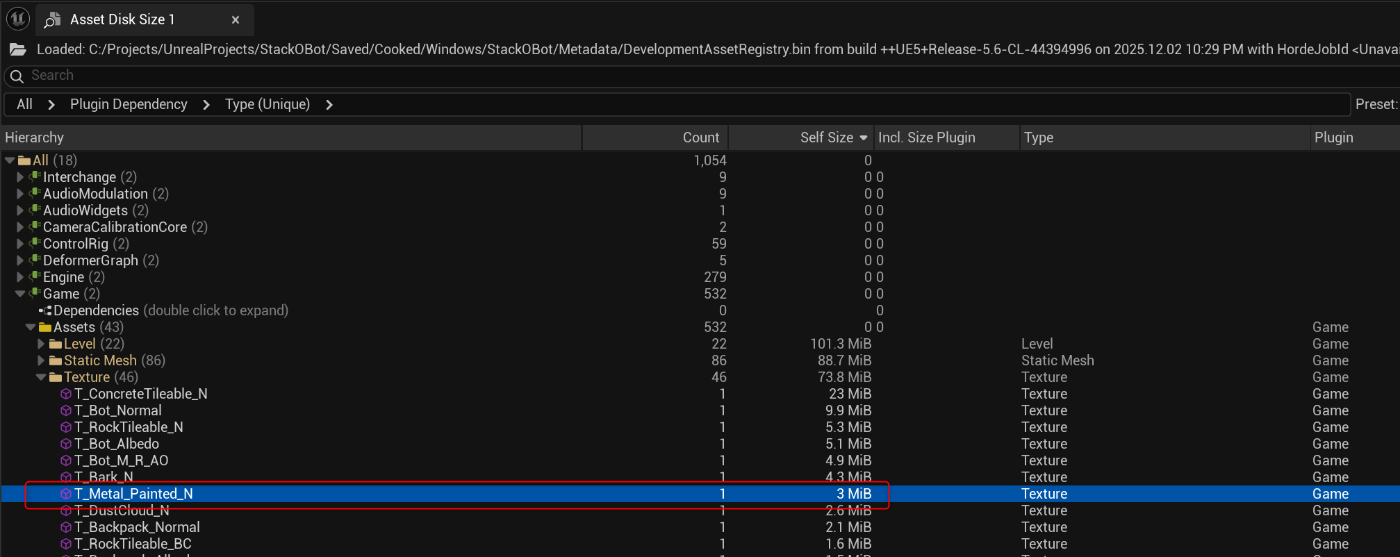Click the 23 MiB size value
1400x557 pixels.
[850, 394]
